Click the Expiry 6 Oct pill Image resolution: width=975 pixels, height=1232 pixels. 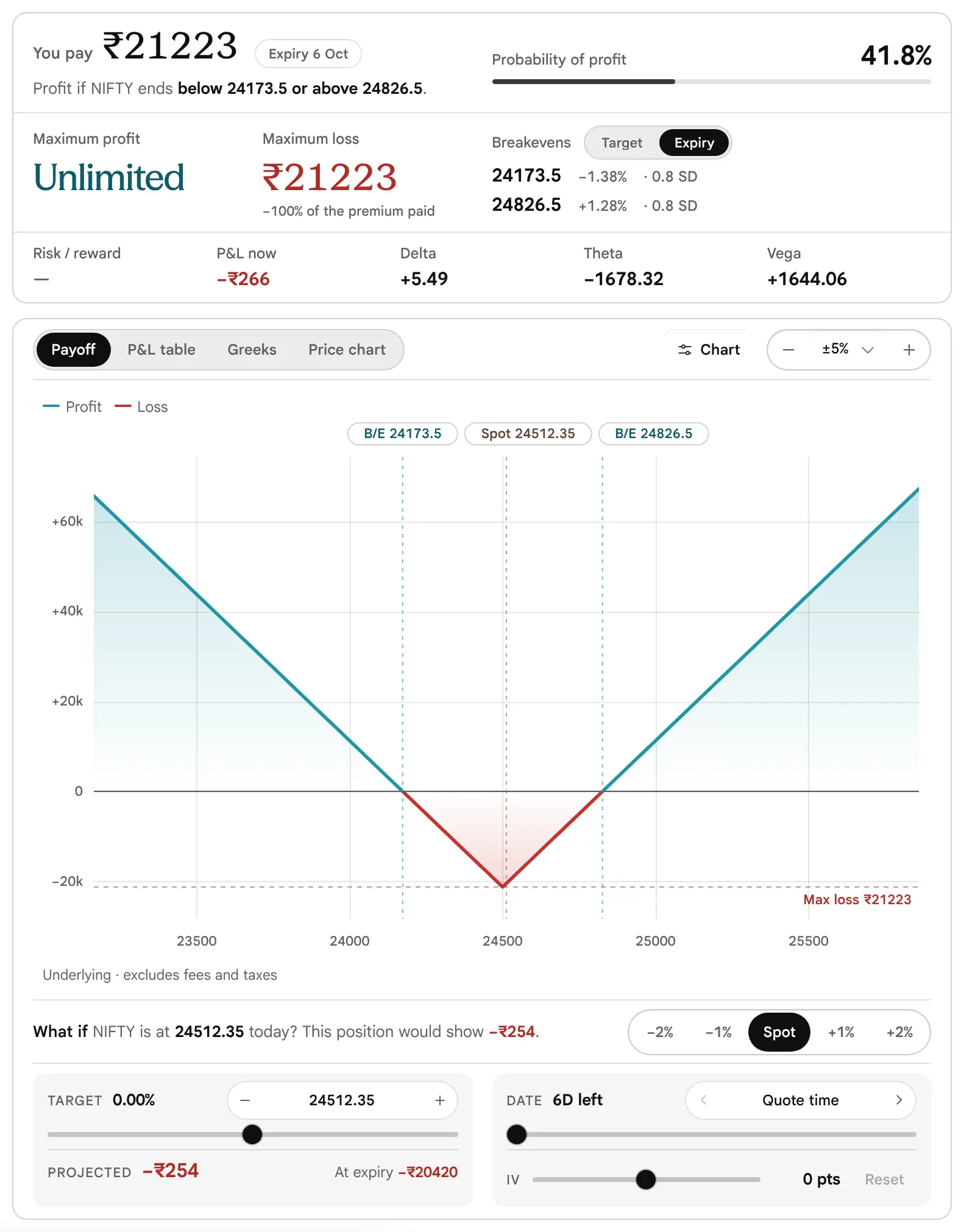[x=308, y=54]
